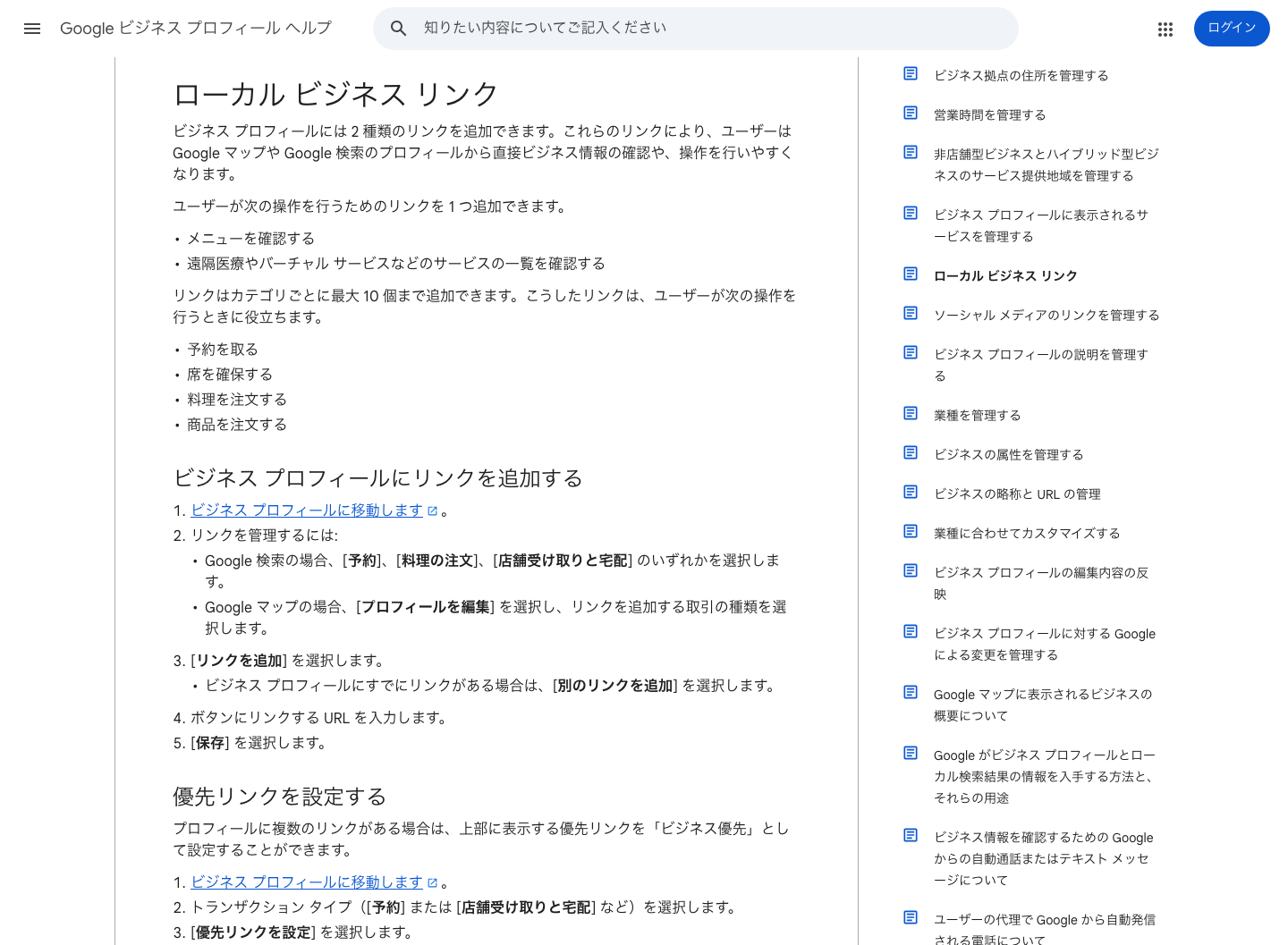Image resolution: width=1288 pixels, height=945 pixels.
Task: Open 営業時間を管理する article
Action: pos(989,115)
